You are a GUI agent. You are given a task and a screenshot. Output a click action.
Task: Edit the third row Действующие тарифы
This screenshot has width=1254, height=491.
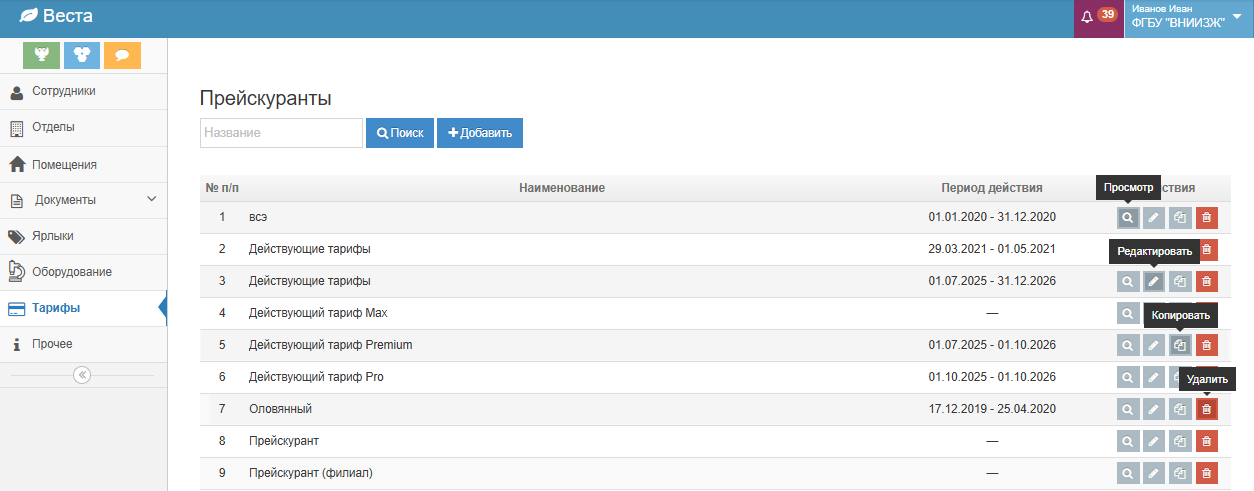coord(1154,282)
